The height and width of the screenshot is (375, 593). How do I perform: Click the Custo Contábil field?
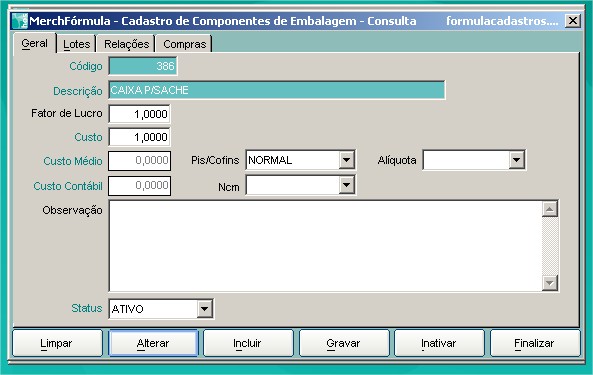pos(140,186)
